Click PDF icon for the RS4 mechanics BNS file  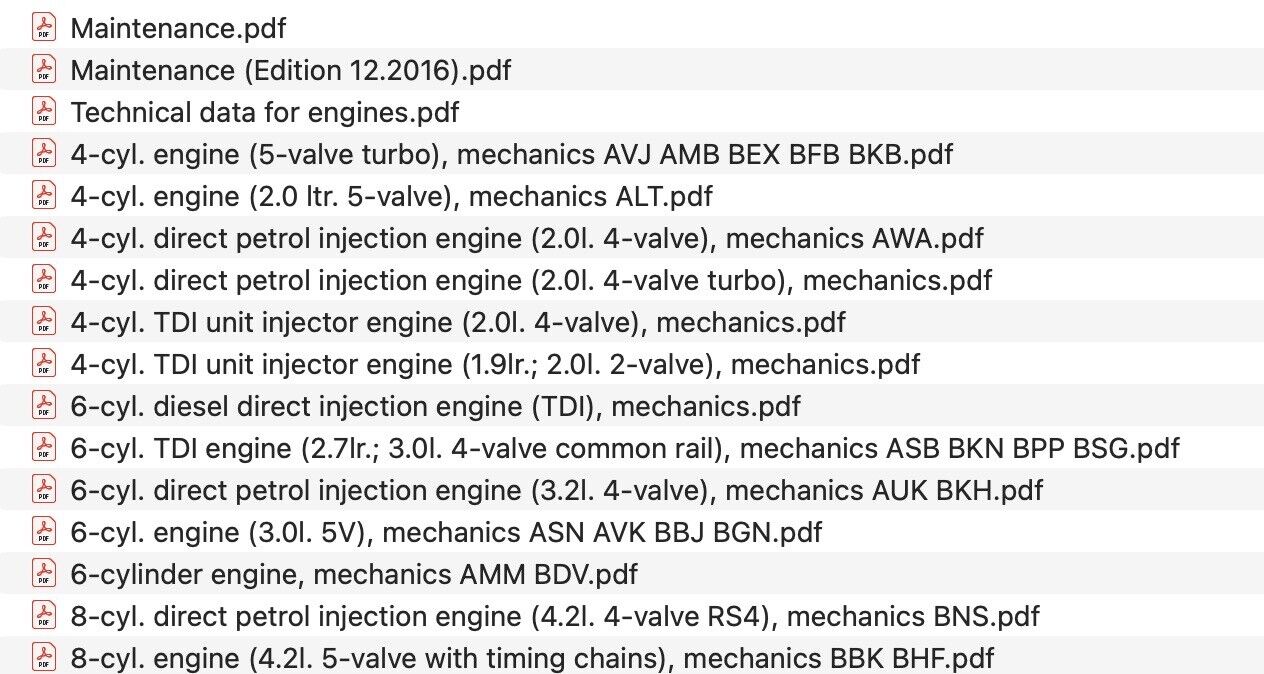(43, 616)
